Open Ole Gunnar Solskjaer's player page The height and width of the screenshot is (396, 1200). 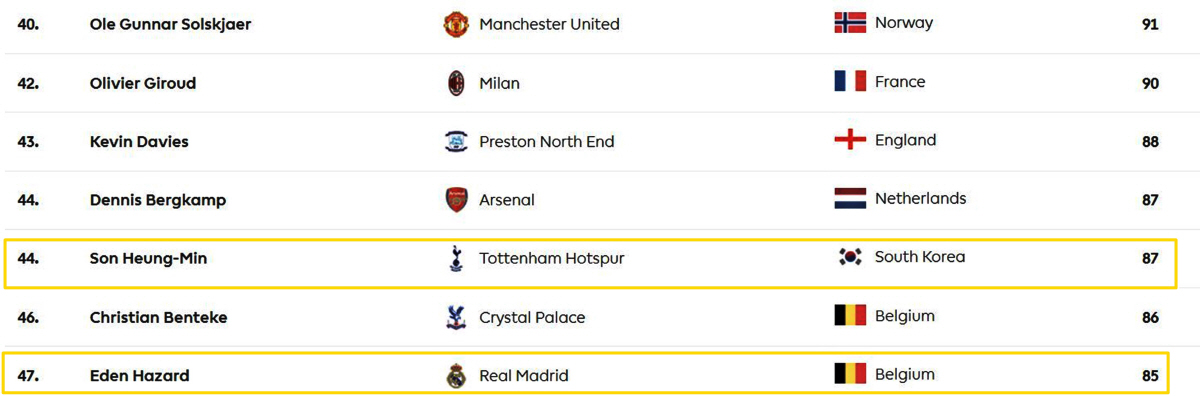tap(170, 24)
